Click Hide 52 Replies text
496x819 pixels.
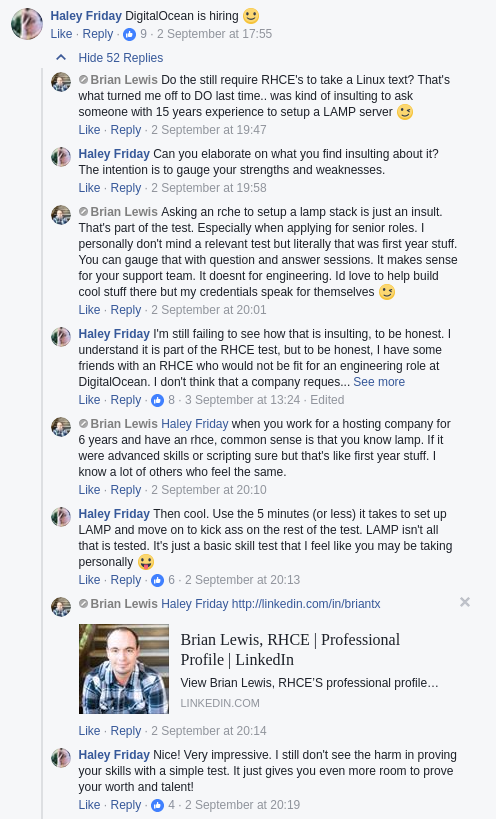tap(121, 58)
